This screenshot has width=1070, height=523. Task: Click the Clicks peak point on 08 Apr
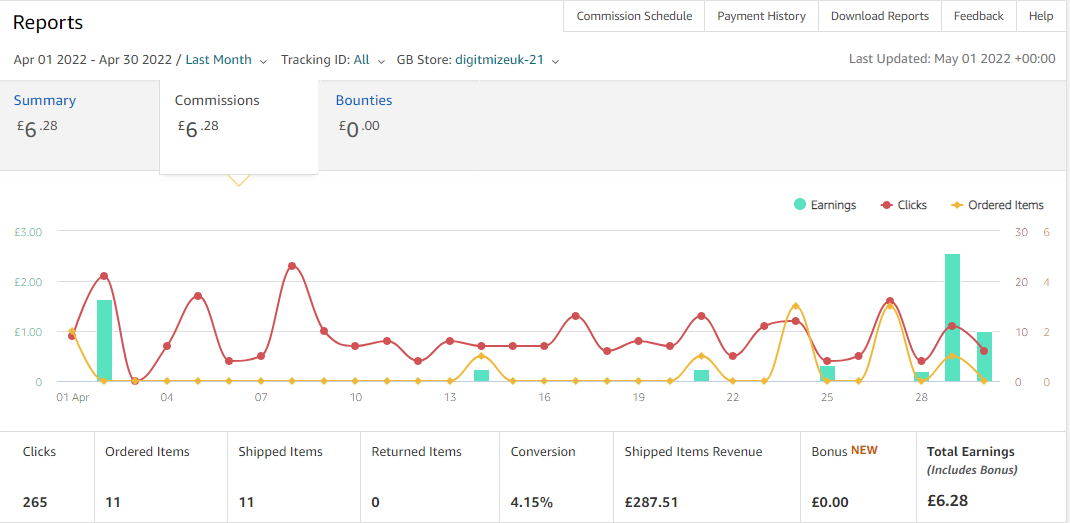click(x=292, y=266)
